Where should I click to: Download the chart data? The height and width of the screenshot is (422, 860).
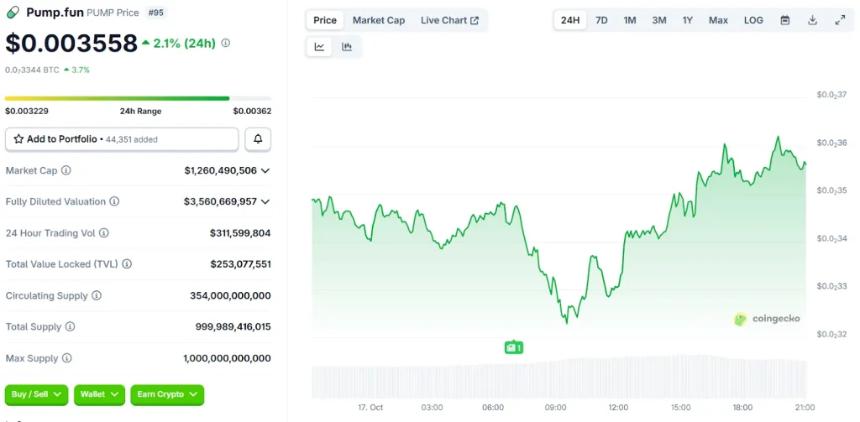[x=813, y=20]
